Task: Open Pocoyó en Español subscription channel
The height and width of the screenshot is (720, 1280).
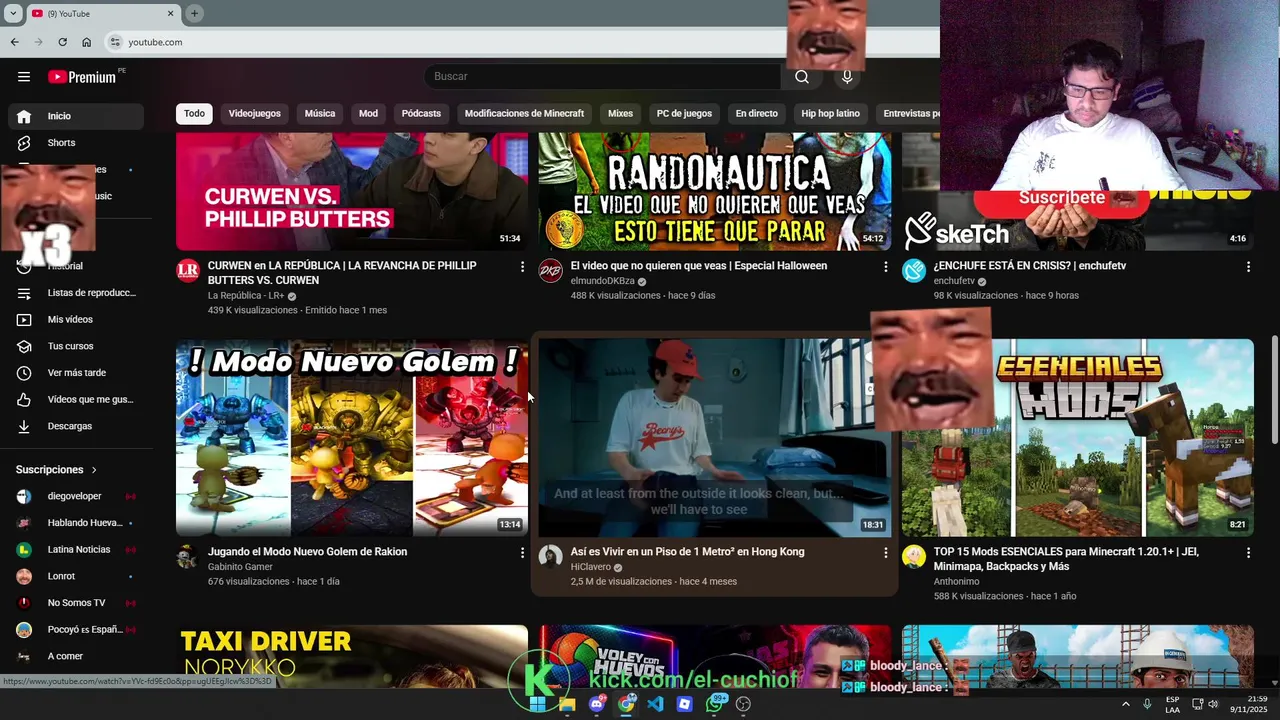Action: [76, 630]
